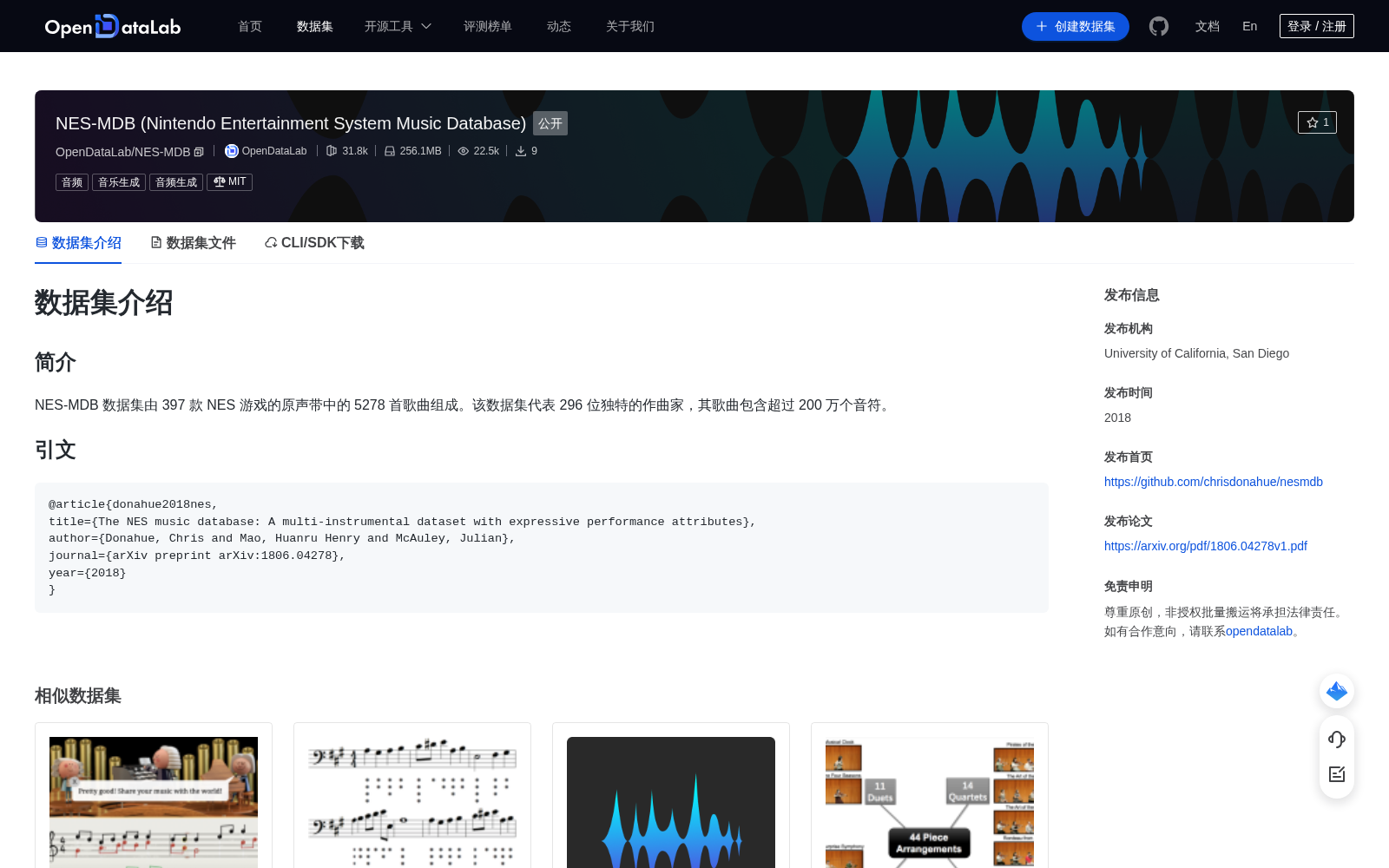Click the plus 创建数据集 button
This screenshot has height=868, width=1389.
[x=1075, y=26]
